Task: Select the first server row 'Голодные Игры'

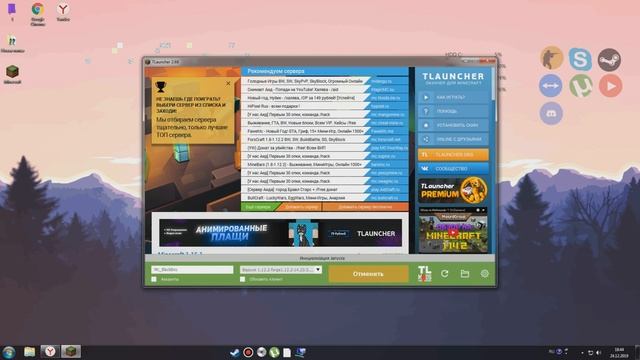Action: coord(324,81)
